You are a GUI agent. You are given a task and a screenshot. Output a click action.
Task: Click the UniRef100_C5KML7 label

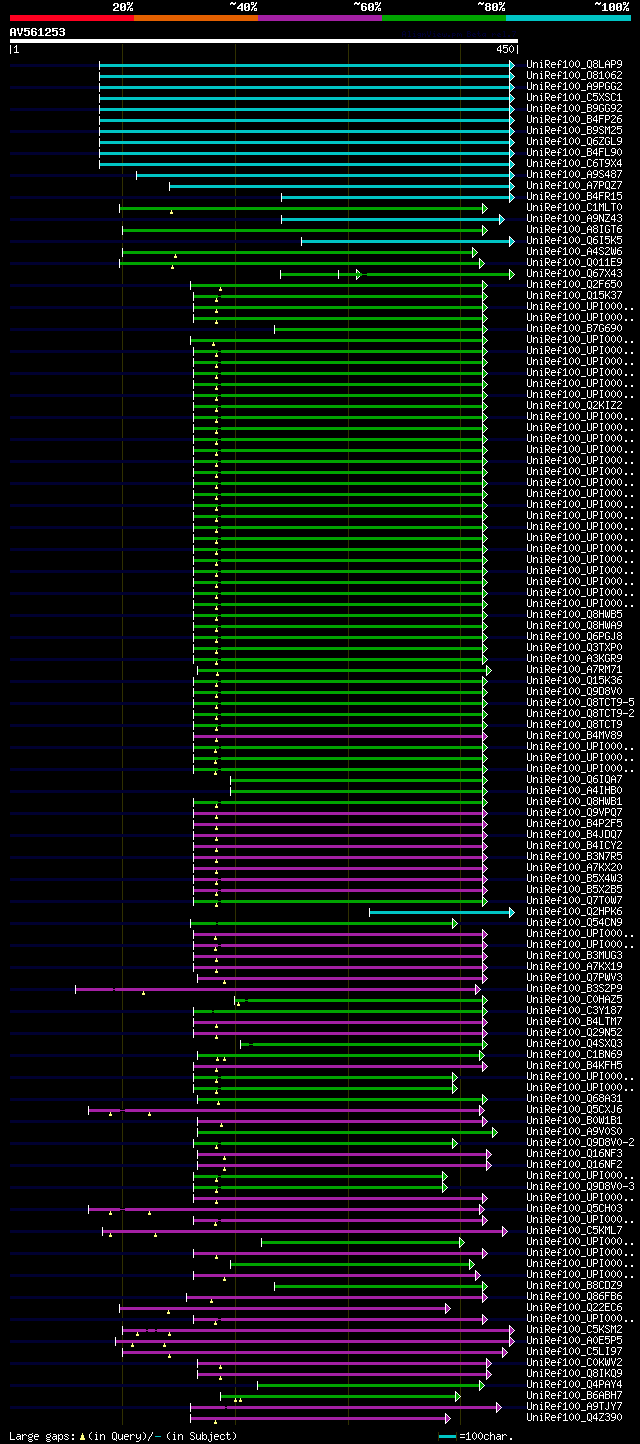coord(574,1231)
